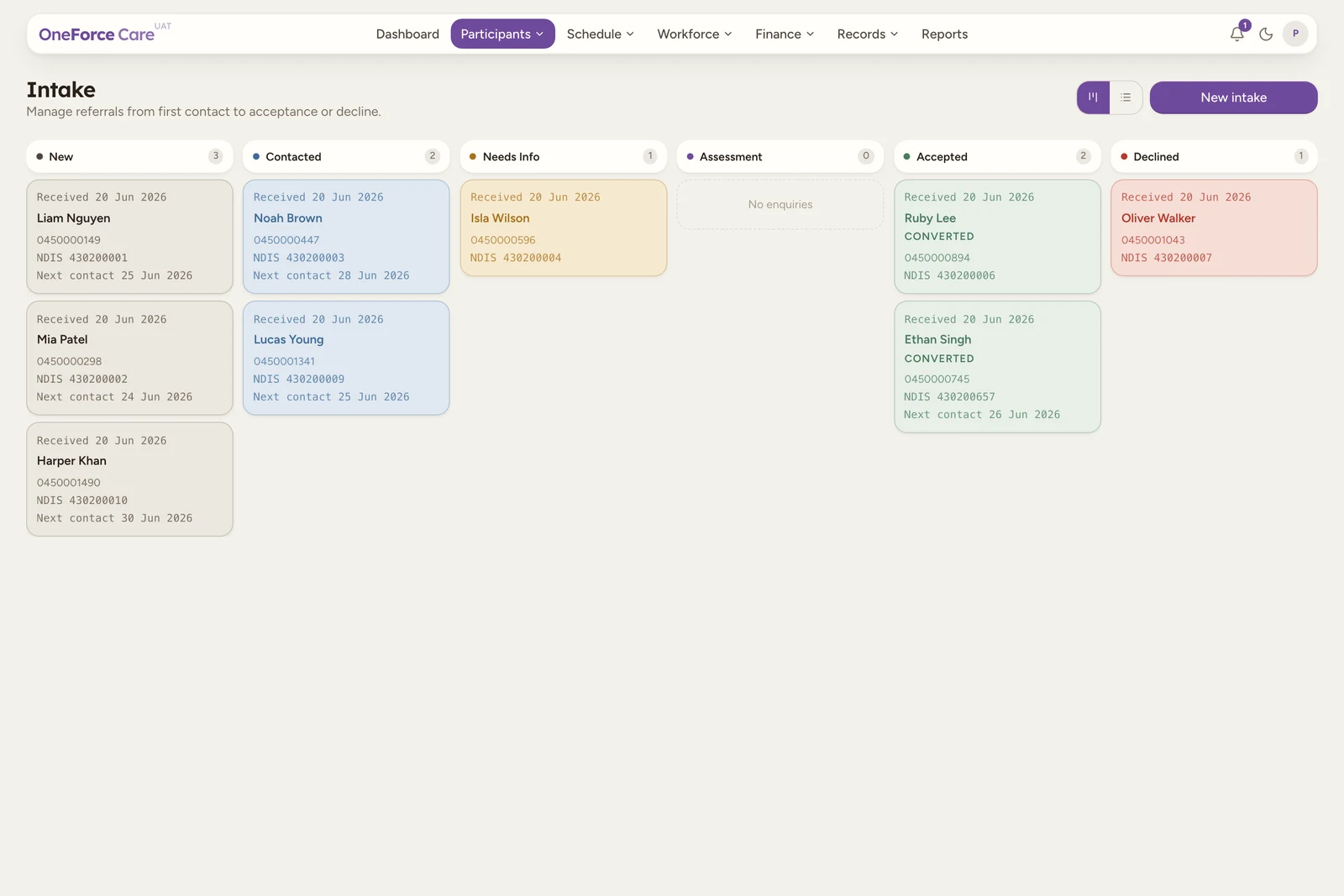Image resolution: width=1344 pixels, height=896 pixels.
Task: Open the notifications bell
Action: click(x=1236, y=34)
